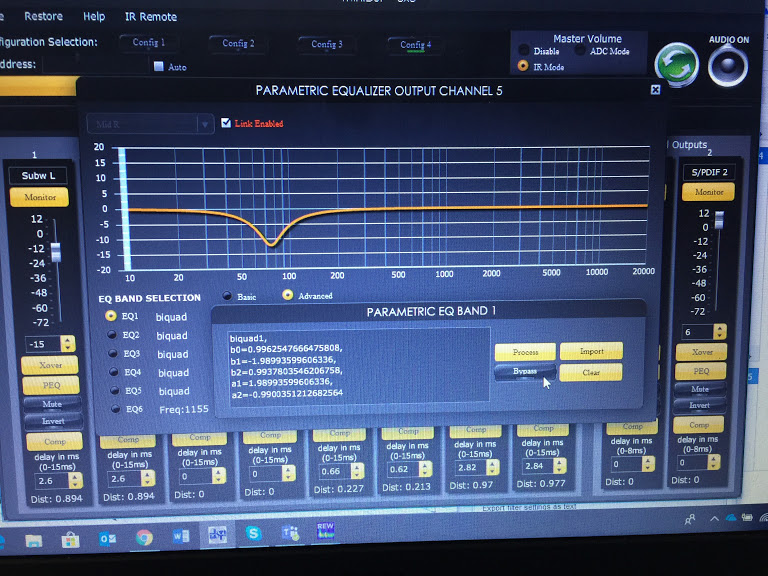Viewport: 768px width, 576px height.
Task: Click the Subw L gain fader handle
Action: coord(56,252)
